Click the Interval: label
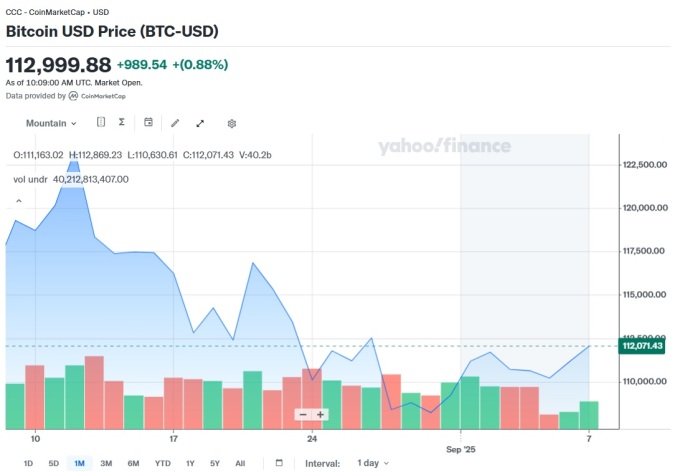This screenshot has width=680, height=473. coord(322,463)
